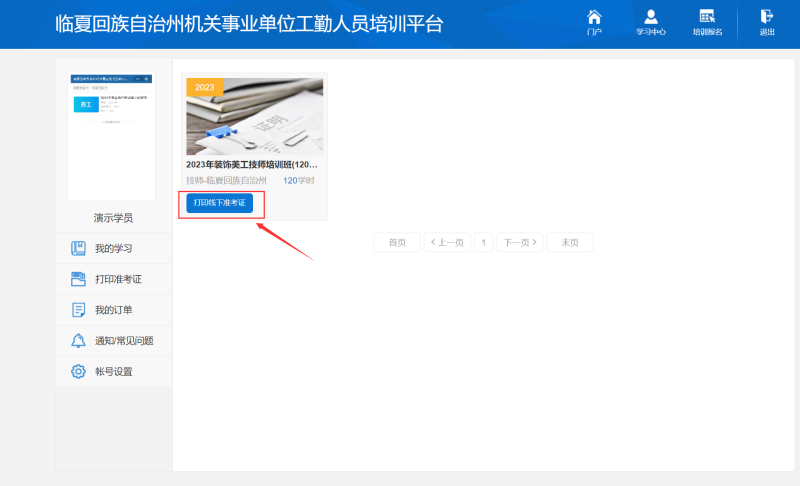Click the 退出 logout icon
This screenshot has height=486, width=800.
pyautogui.click(x=767, y=22)
